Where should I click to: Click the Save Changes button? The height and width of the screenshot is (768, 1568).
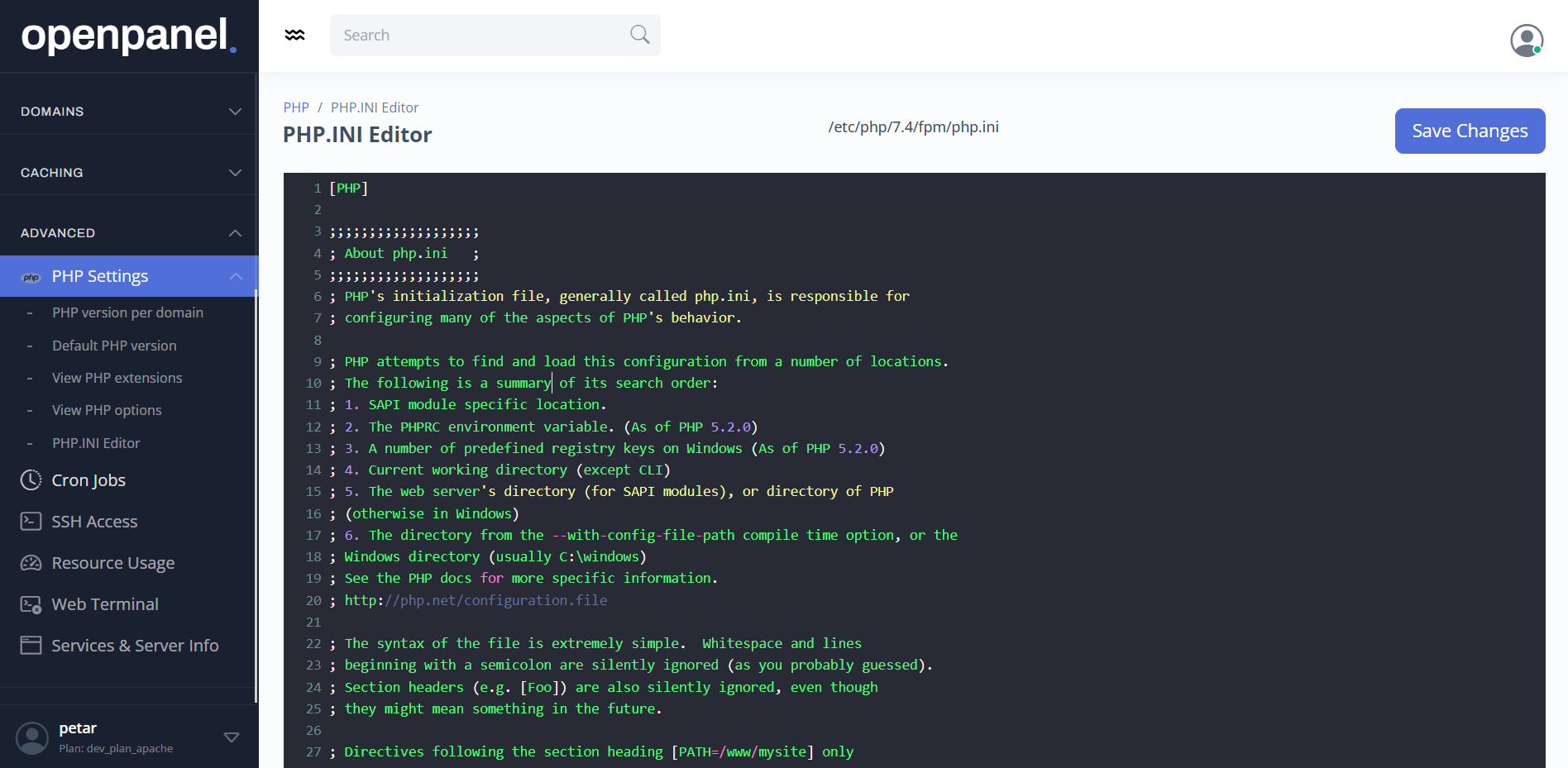[1469, 131]
